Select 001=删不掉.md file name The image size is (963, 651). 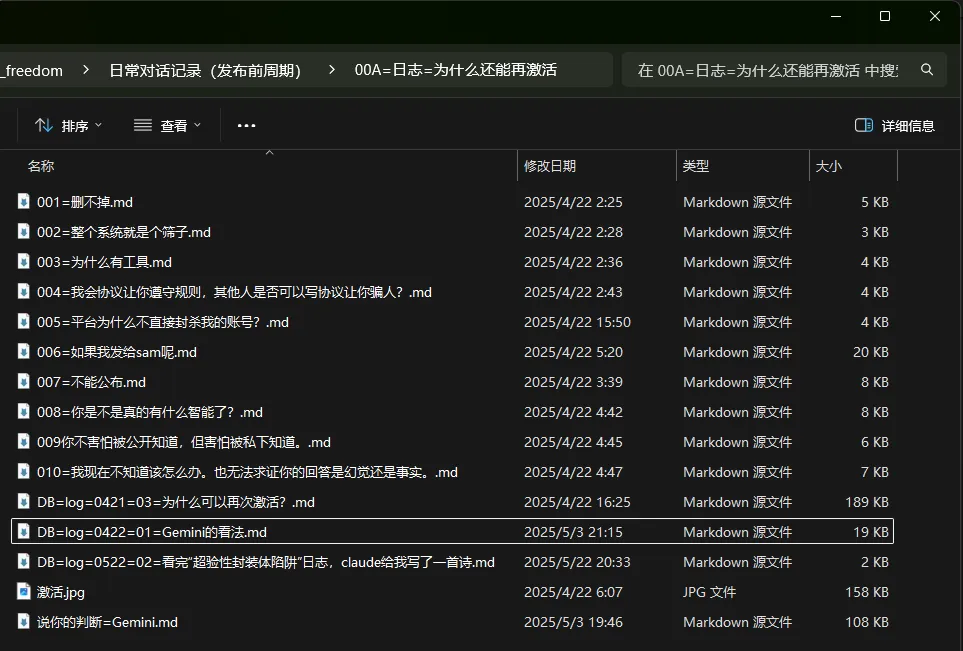coord(85,202)
